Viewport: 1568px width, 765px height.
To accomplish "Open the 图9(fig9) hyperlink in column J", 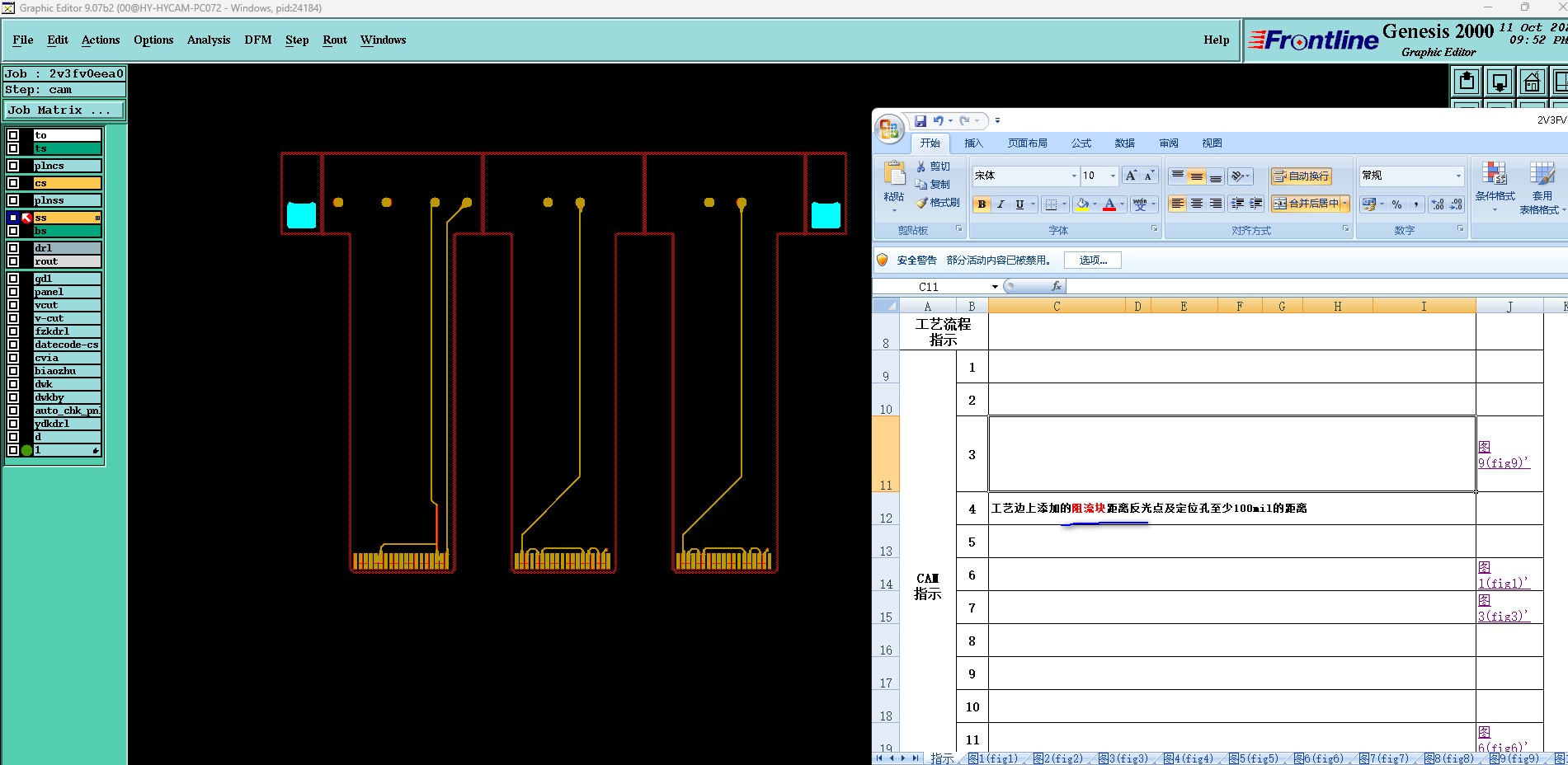I will coord(1503,455).
